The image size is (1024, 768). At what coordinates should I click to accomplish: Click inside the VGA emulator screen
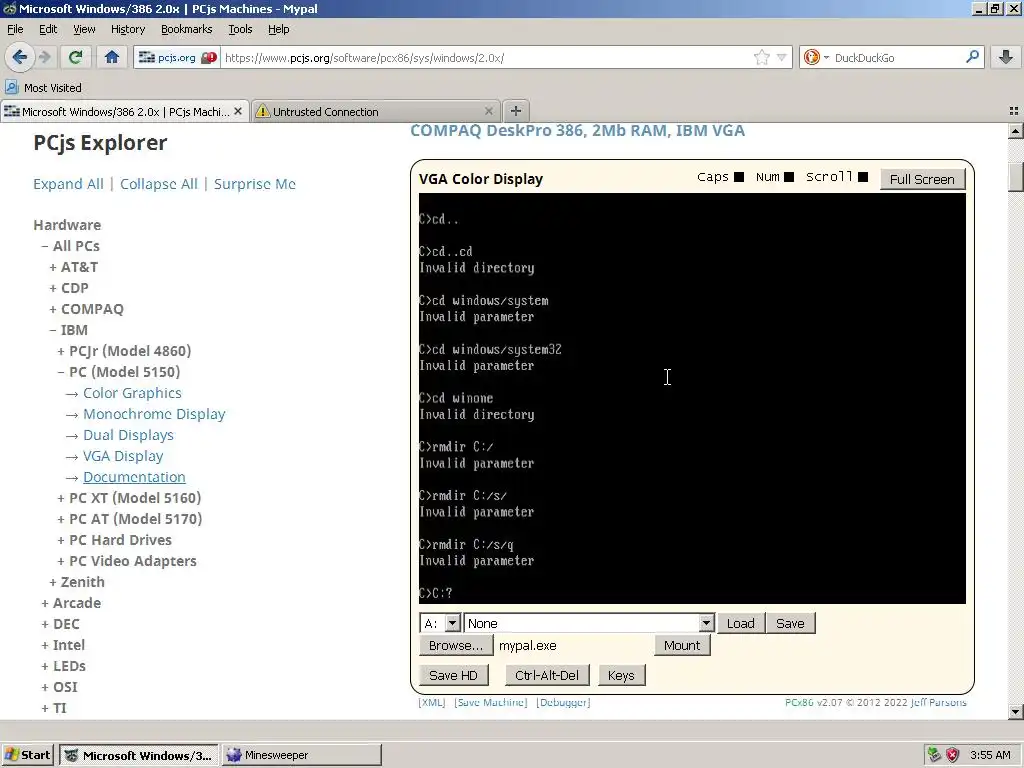(x=692, y=398)
